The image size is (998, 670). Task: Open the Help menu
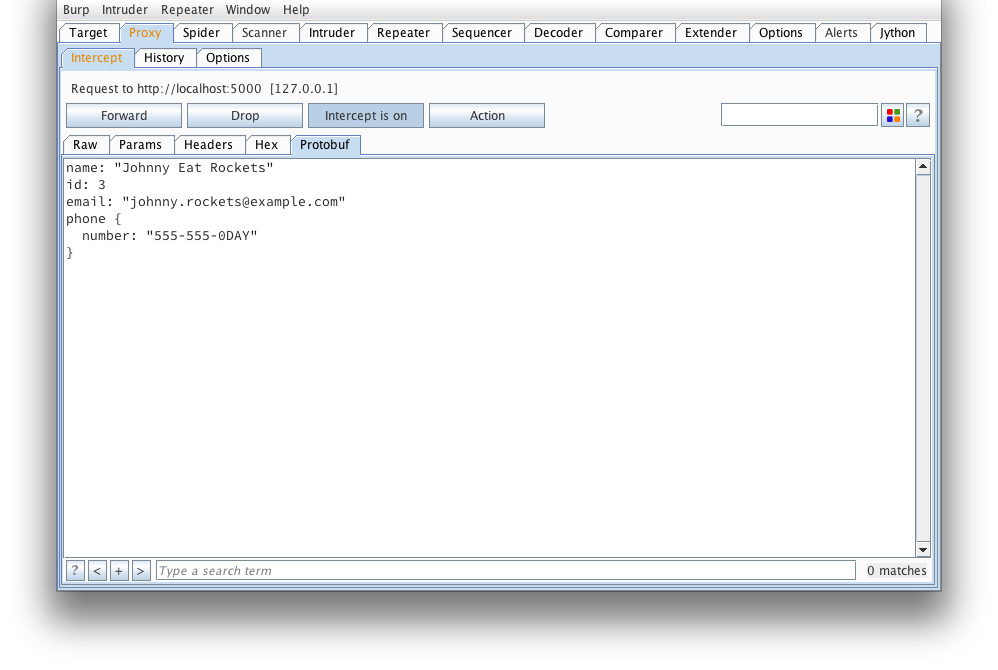(296, 10)
